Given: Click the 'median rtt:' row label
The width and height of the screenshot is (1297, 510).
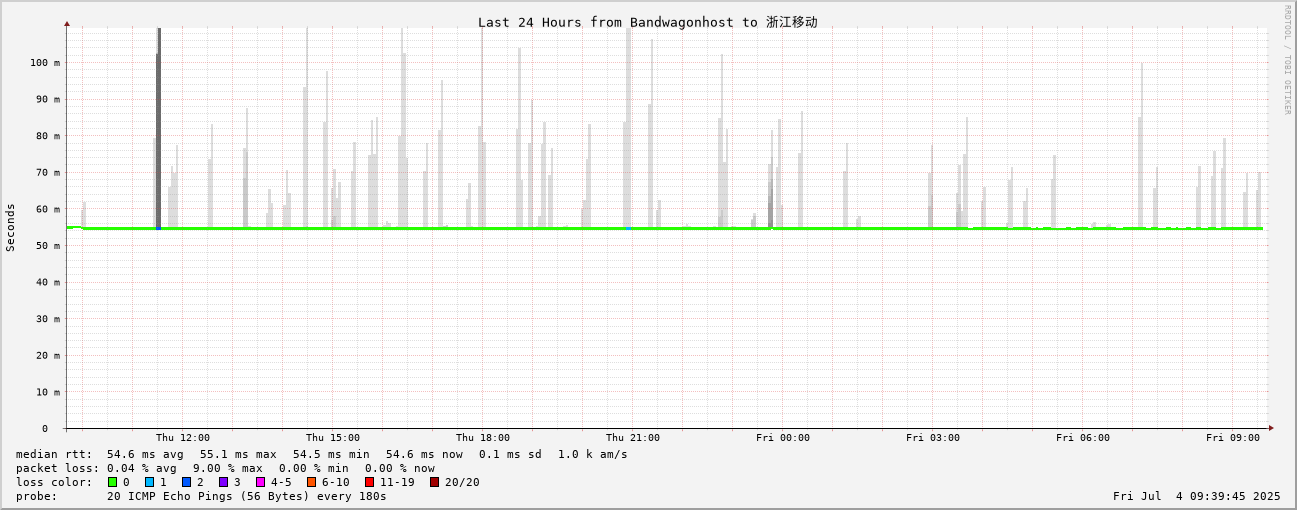Looking at the screenshot, I should pyautogui.click(x=54, y=454).
